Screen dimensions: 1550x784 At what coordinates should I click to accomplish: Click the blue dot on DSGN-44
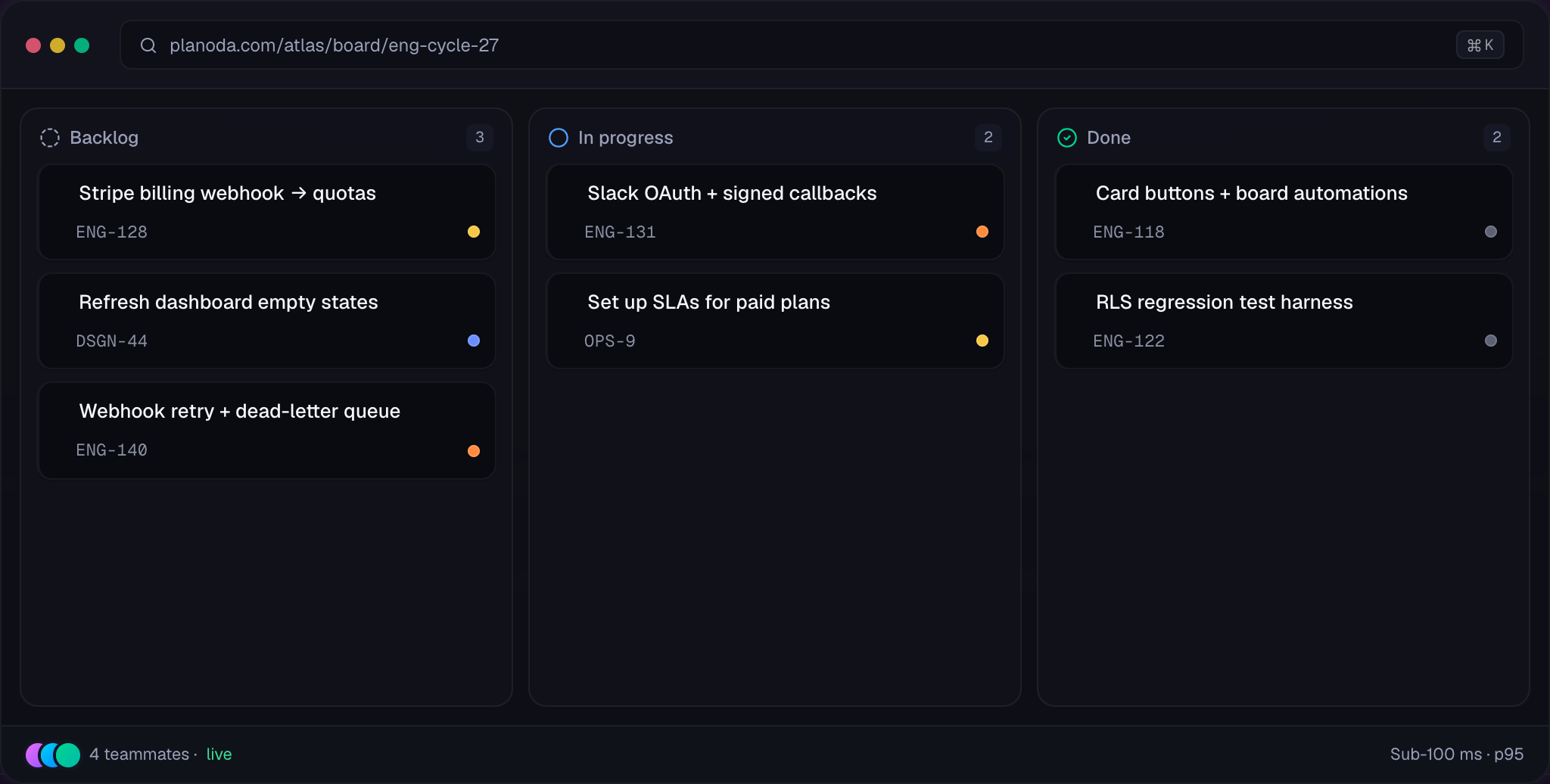click(x=474, y=341)
